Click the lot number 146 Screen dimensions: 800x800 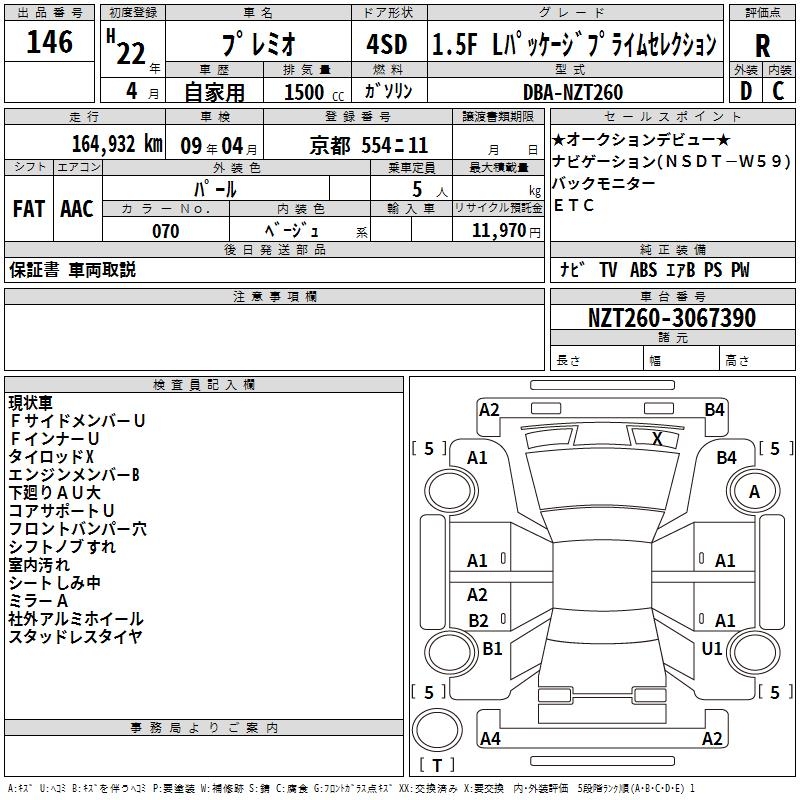49,42
